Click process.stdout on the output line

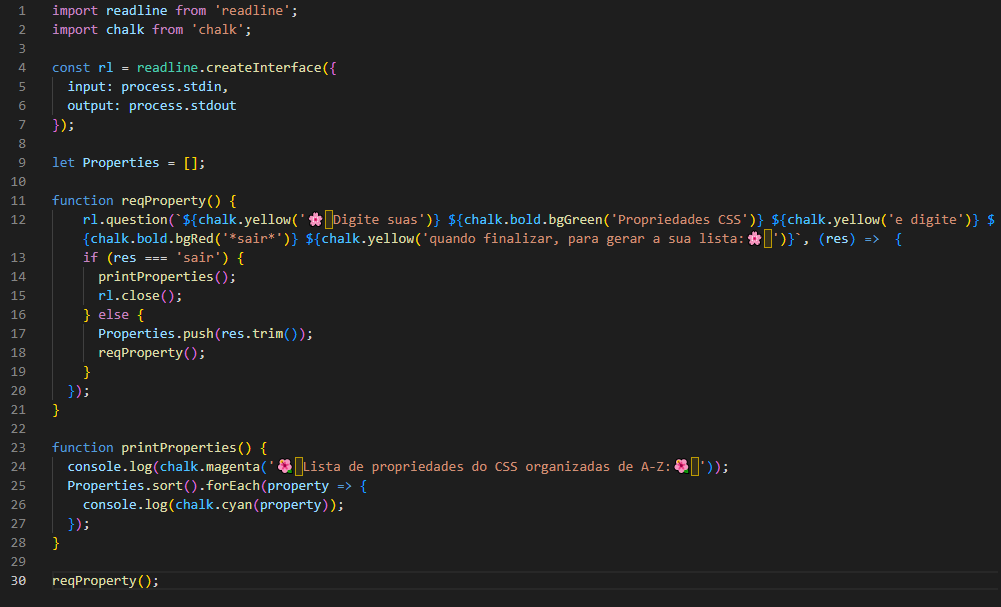182,104
